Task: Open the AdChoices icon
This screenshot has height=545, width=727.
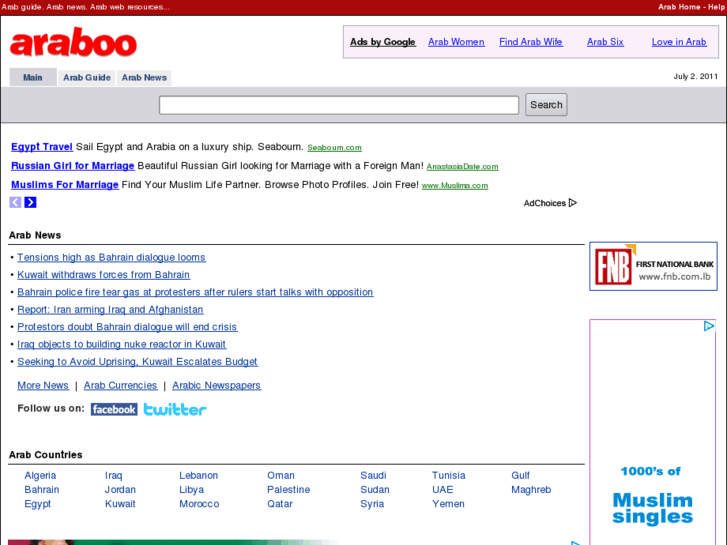Action: [x=573, y=203]
